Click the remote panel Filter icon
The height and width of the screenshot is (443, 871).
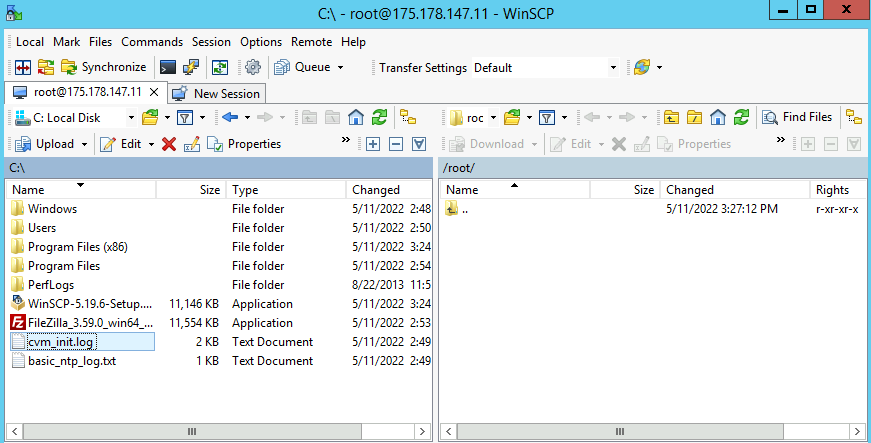click(x=547, y=118)
